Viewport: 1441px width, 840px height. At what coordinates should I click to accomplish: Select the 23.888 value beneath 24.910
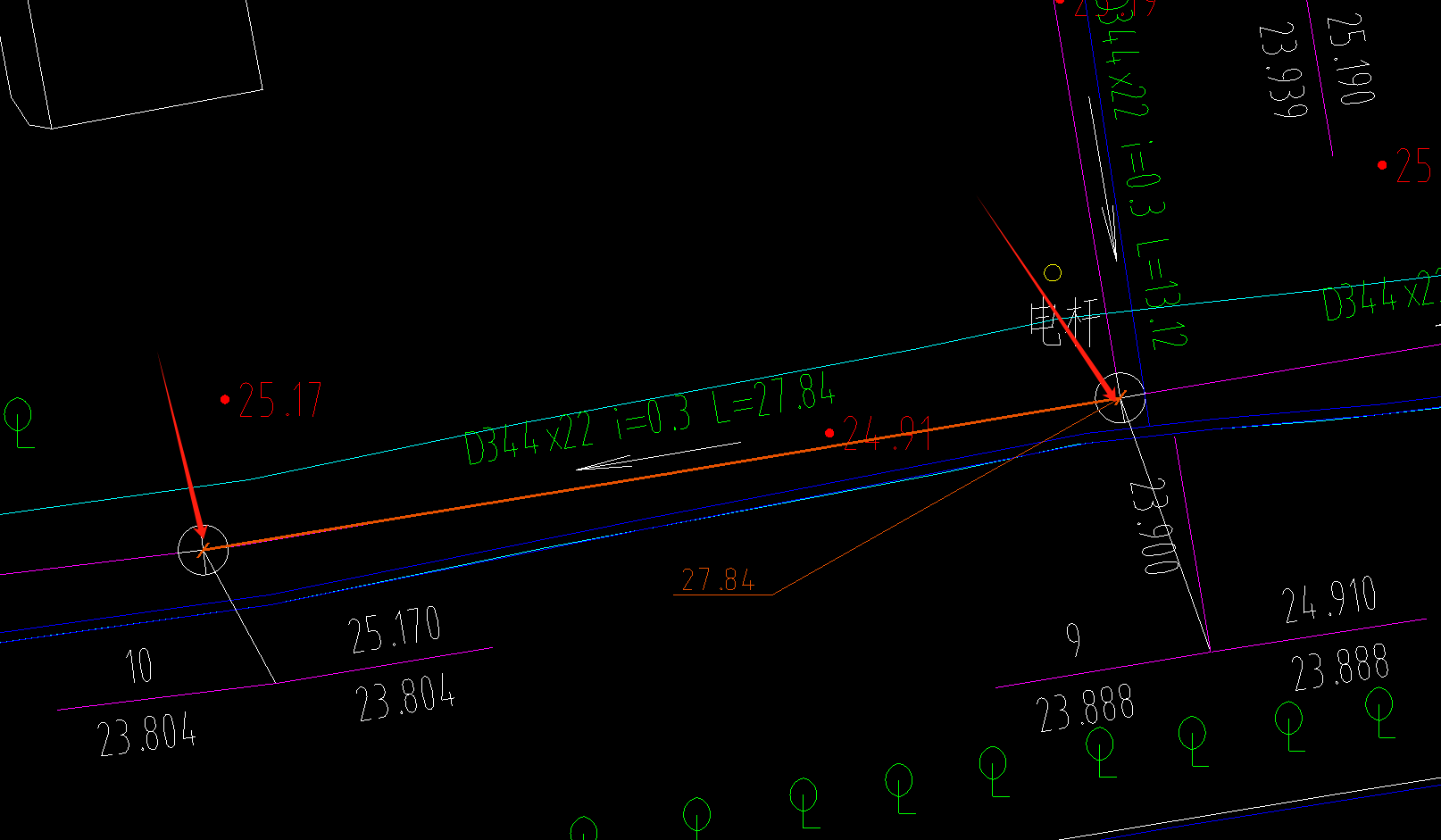pyautogui.click(x=1341, y=667)
